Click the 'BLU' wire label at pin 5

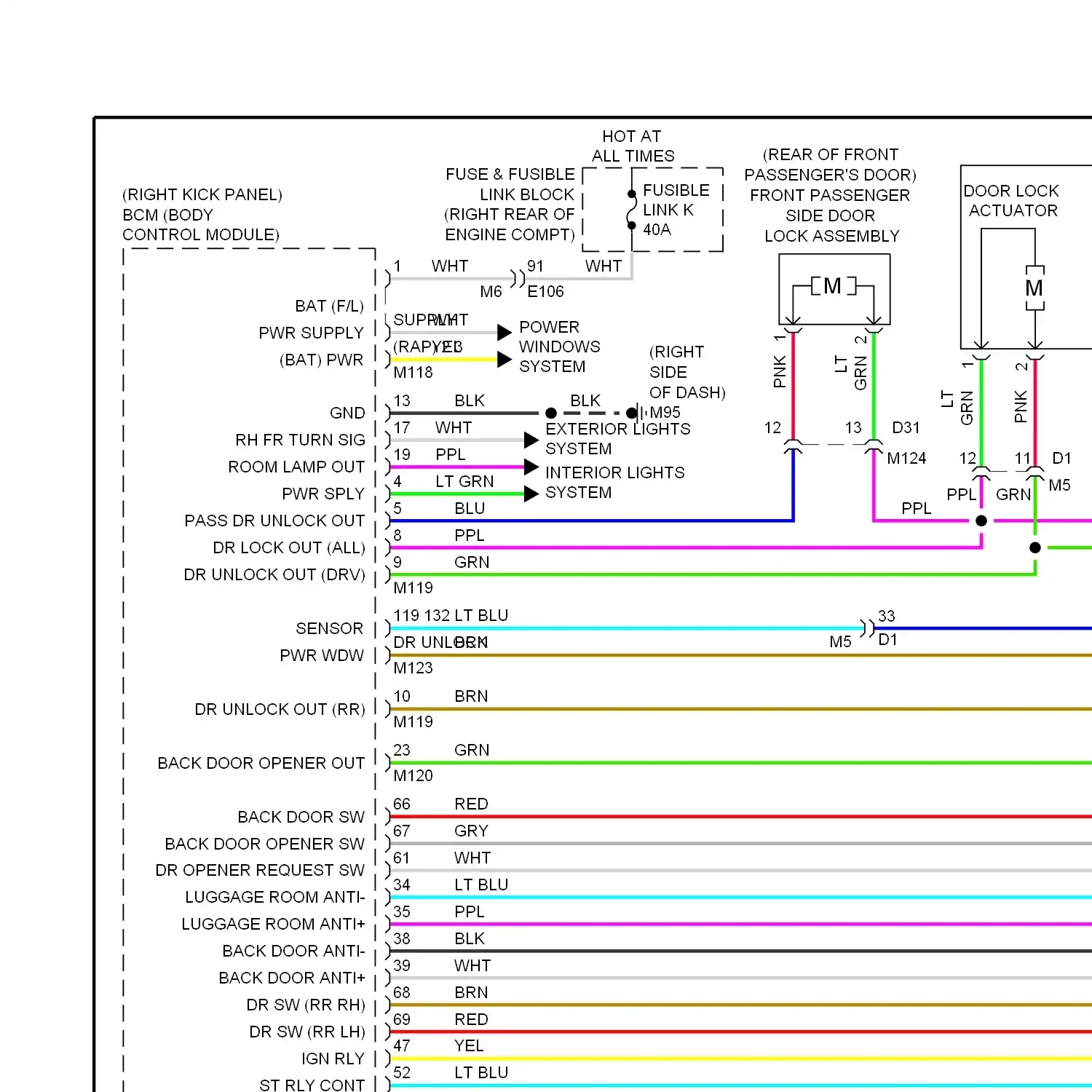(470, 508)
